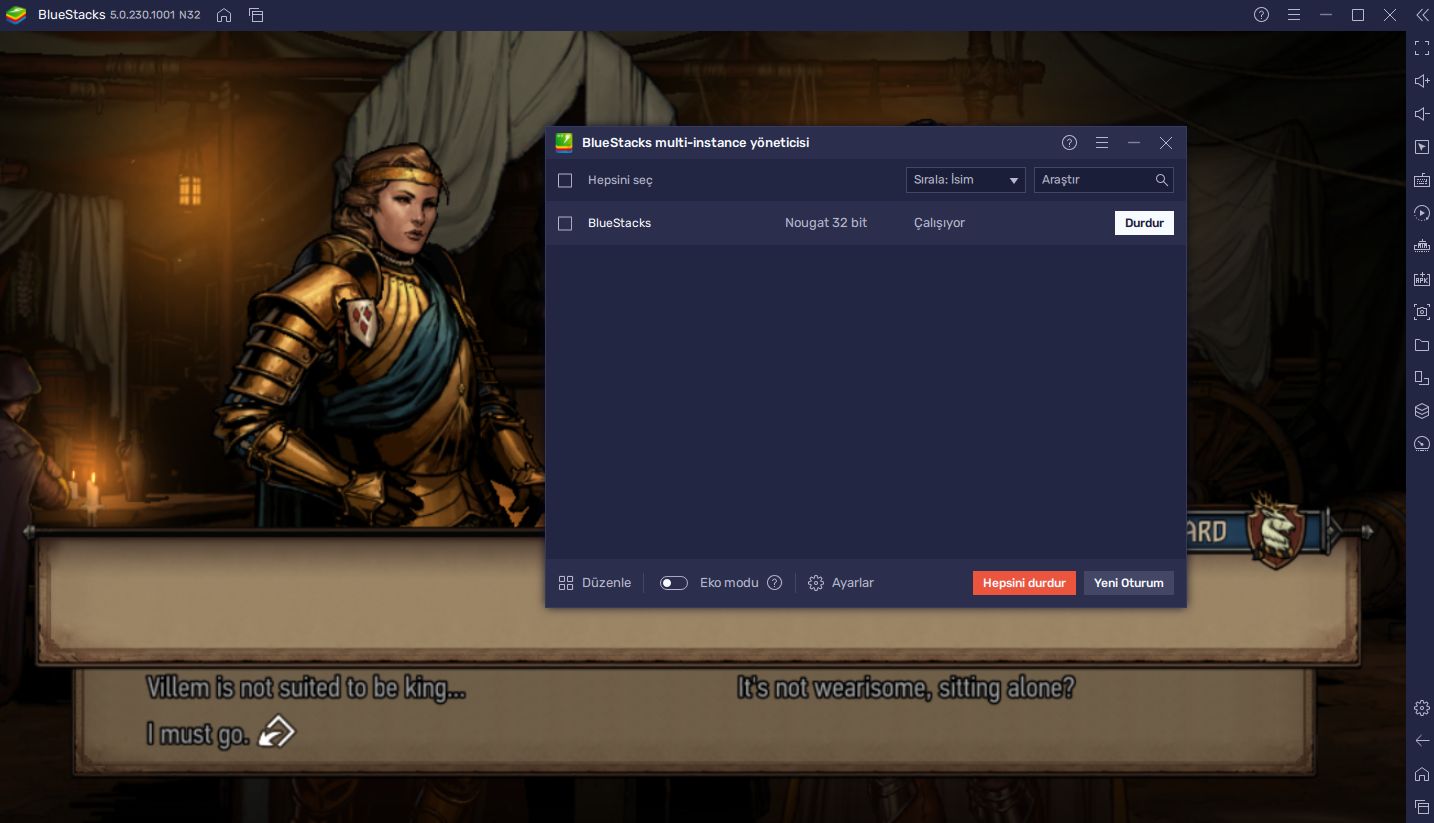
Task: Create a new instance with Yeni Oturum
Action: 1128,583
